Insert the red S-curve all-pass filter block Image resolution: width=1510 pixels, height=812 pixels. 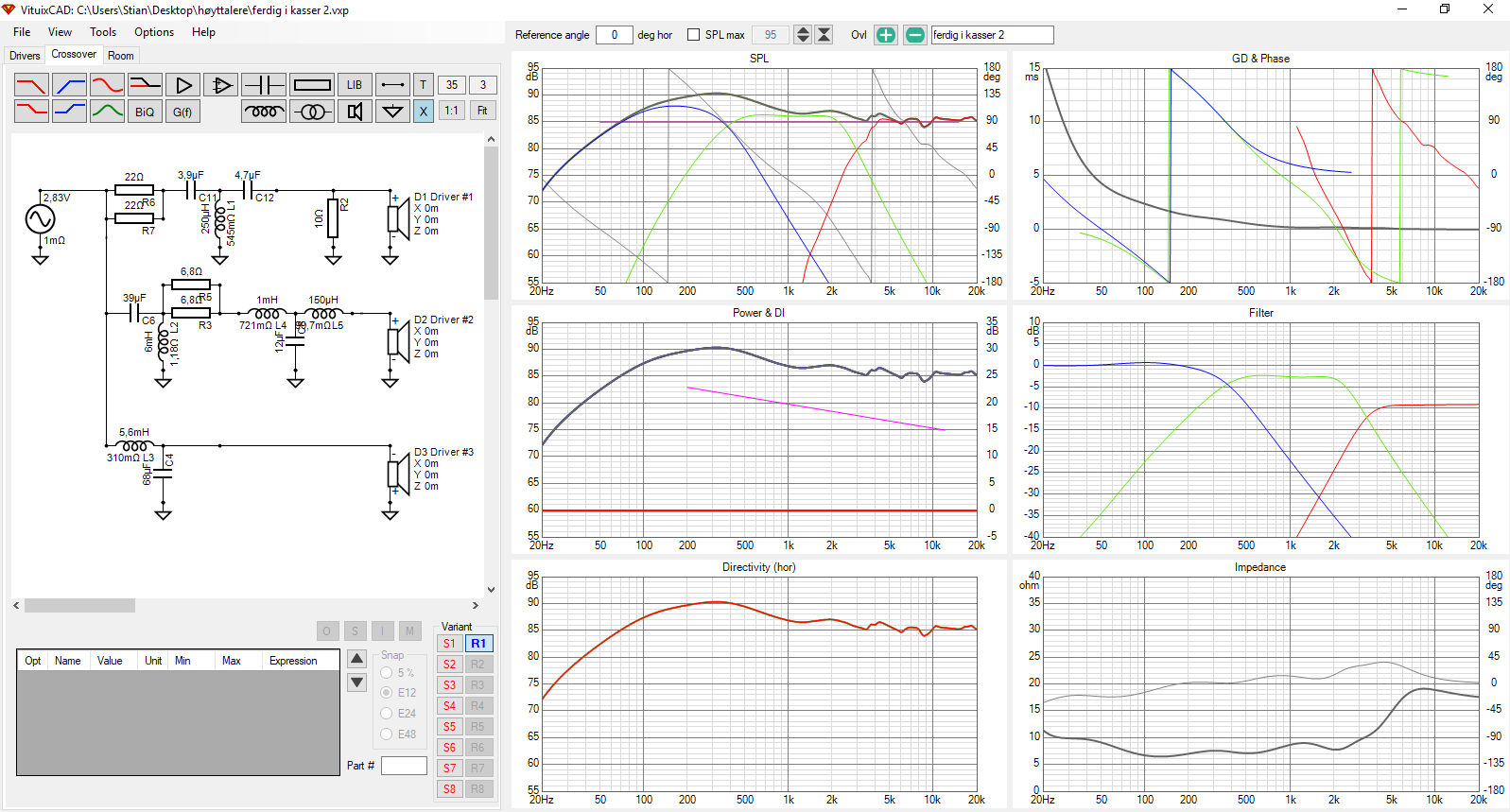point(107,85)
